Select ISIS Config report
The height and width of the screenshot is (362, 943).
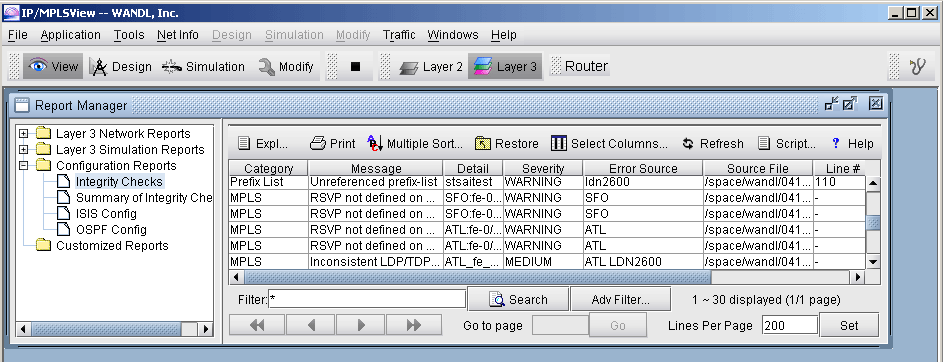(106, 213)
